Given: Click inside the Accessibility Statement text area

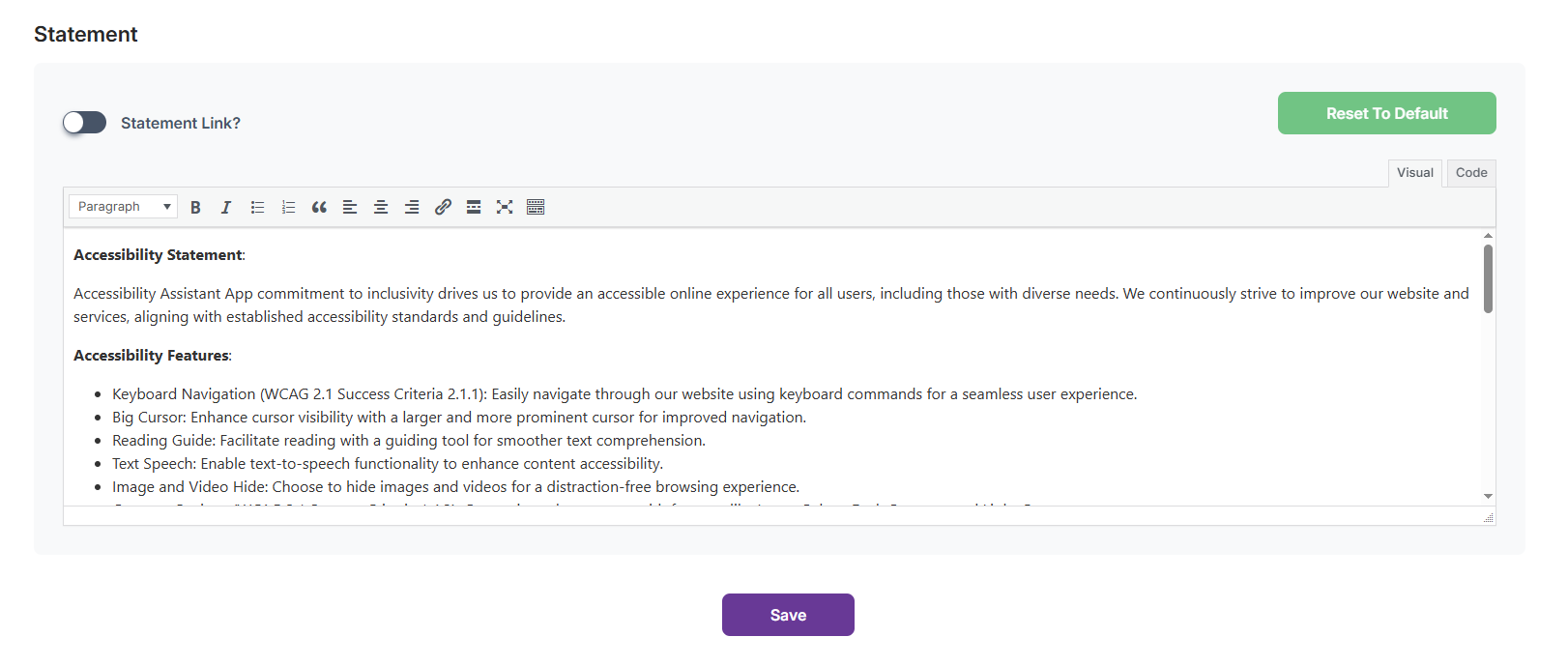Looking at the screenshot, I should click(771, 367).
